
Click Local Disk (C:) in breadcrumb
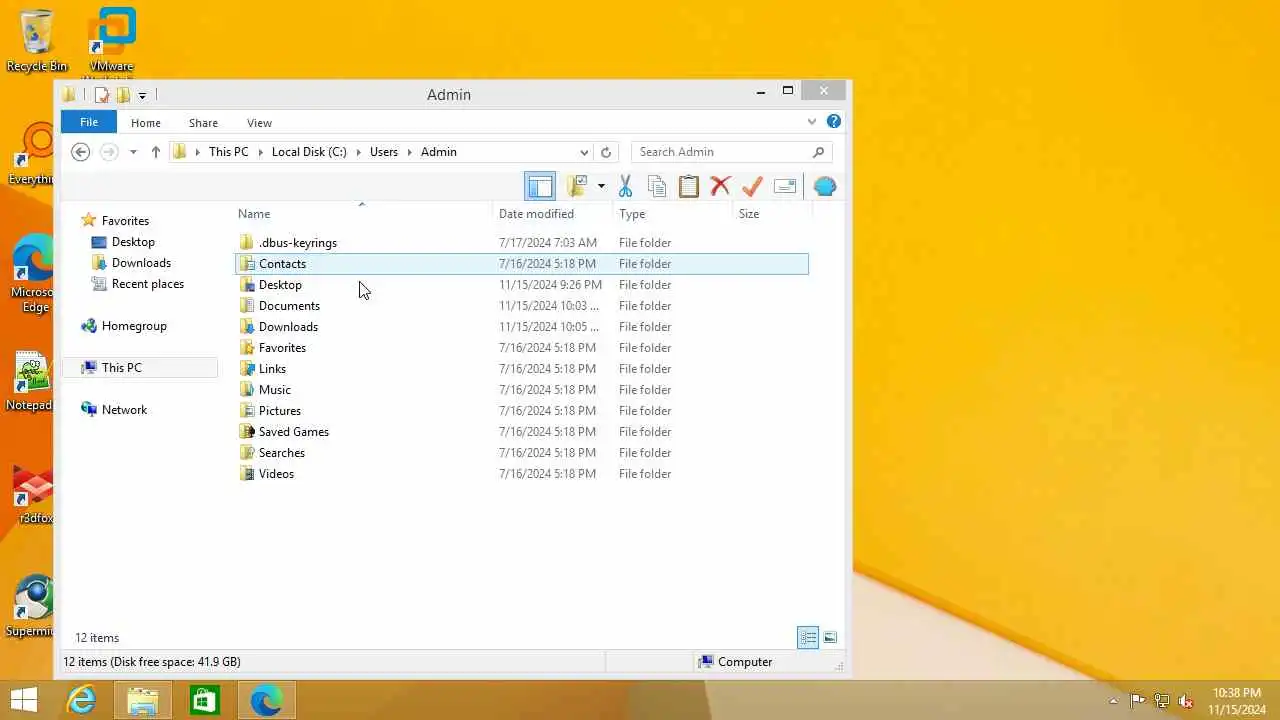pos(309,152)
